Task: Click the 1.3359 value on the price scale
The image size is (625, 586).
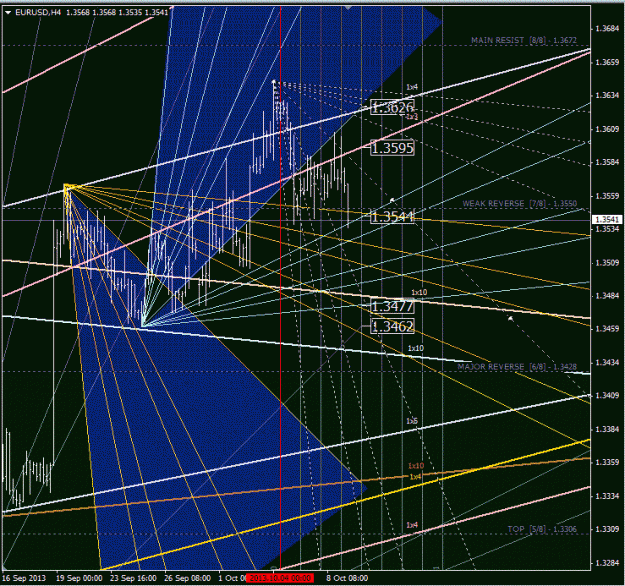Action: point(607,462)
